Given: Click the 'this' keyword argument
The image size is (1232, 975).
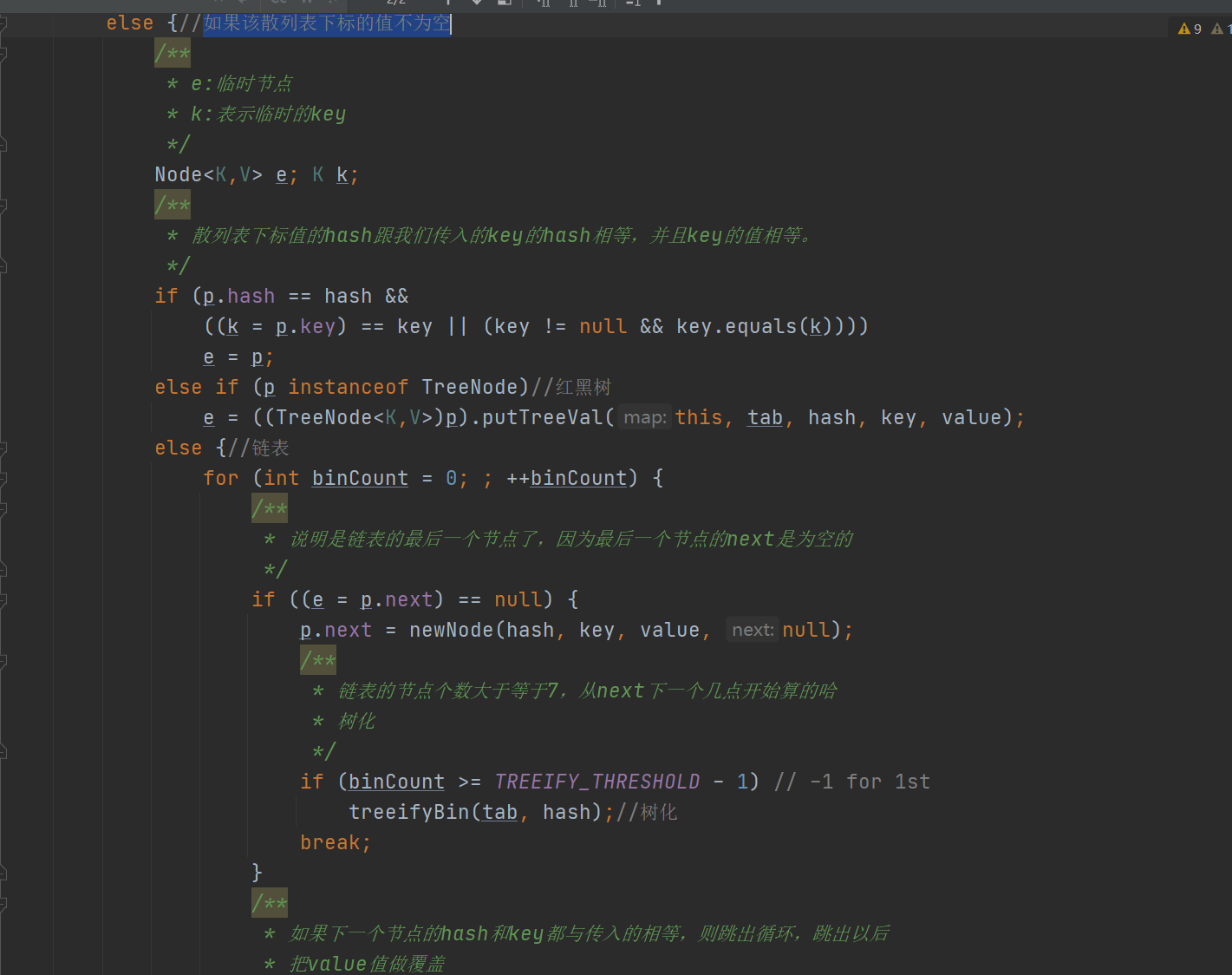Looking at the screenshot, I should click(x=699, y=418).
